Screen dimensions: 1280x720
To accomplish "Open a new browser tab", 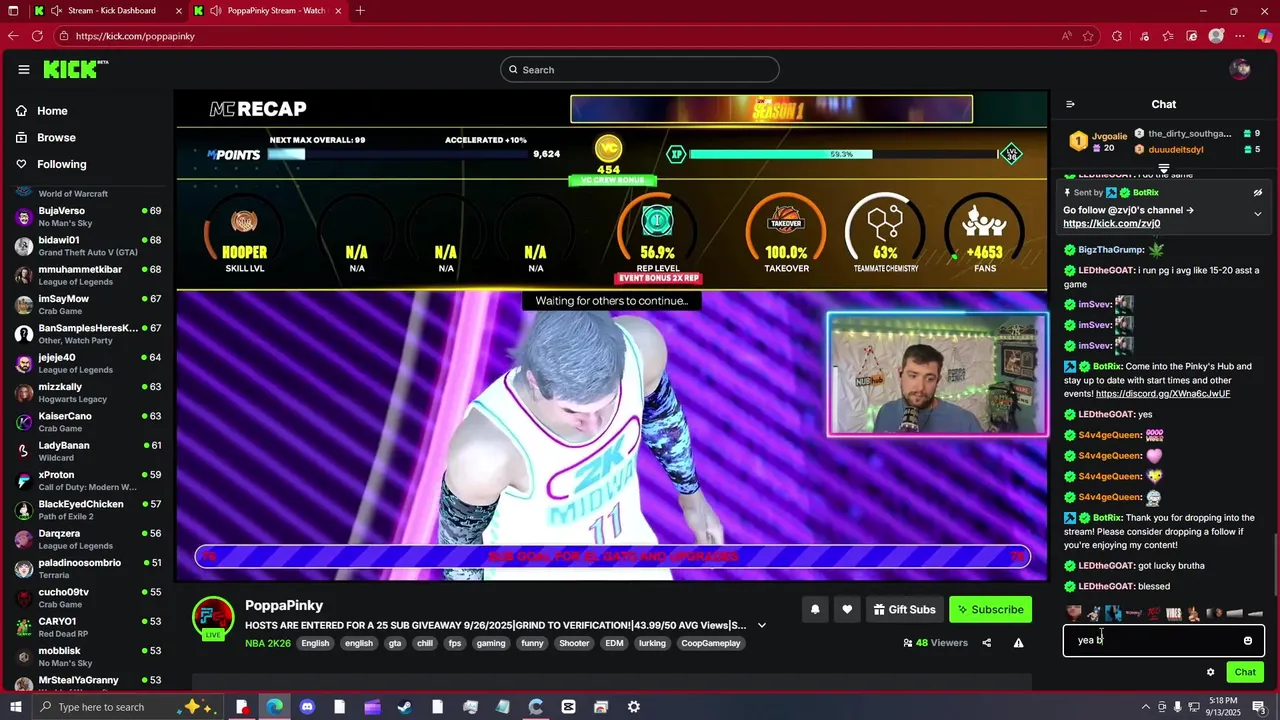I will 360,11.
